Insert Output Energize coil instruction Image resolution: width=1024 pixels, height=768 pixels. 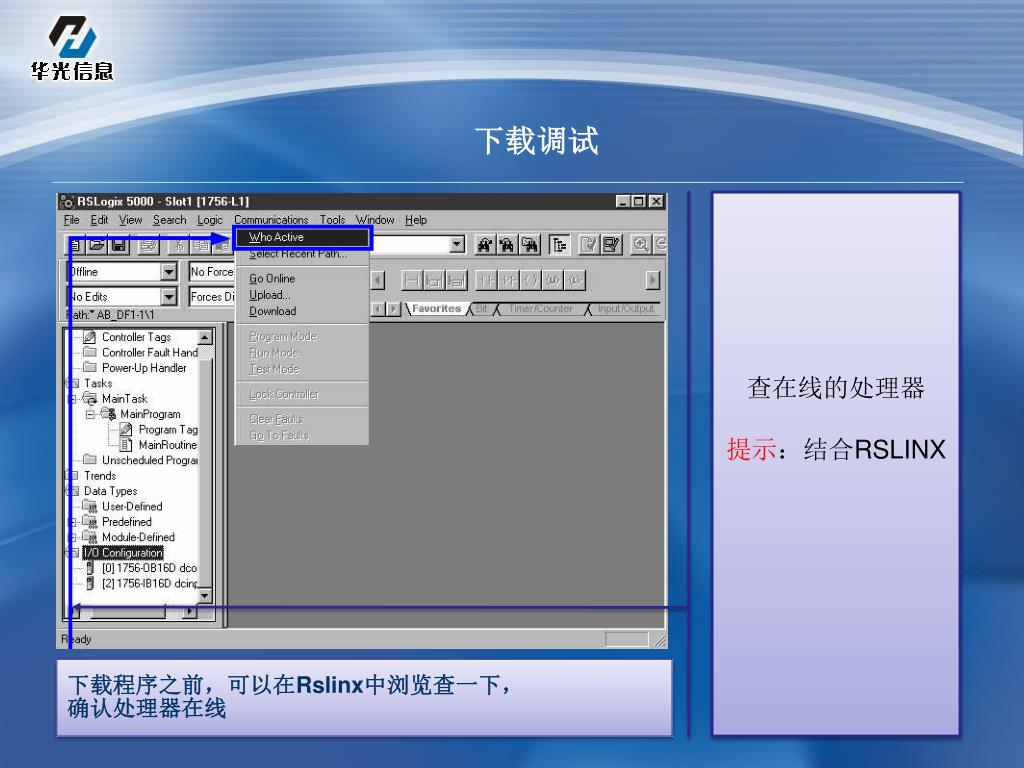[531, 281]
